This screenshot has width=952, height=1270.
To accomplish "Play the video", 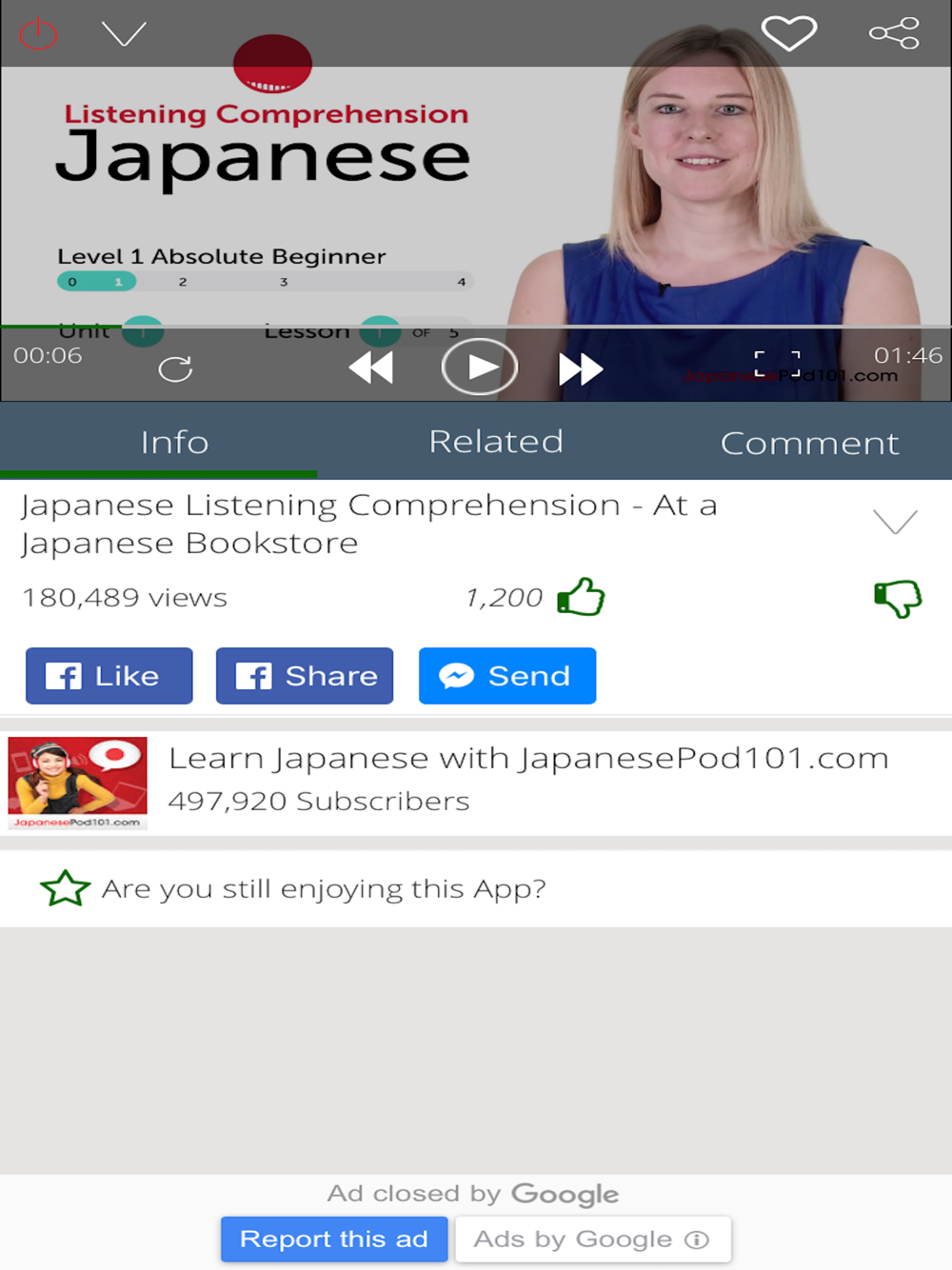I will pos(480,367).
